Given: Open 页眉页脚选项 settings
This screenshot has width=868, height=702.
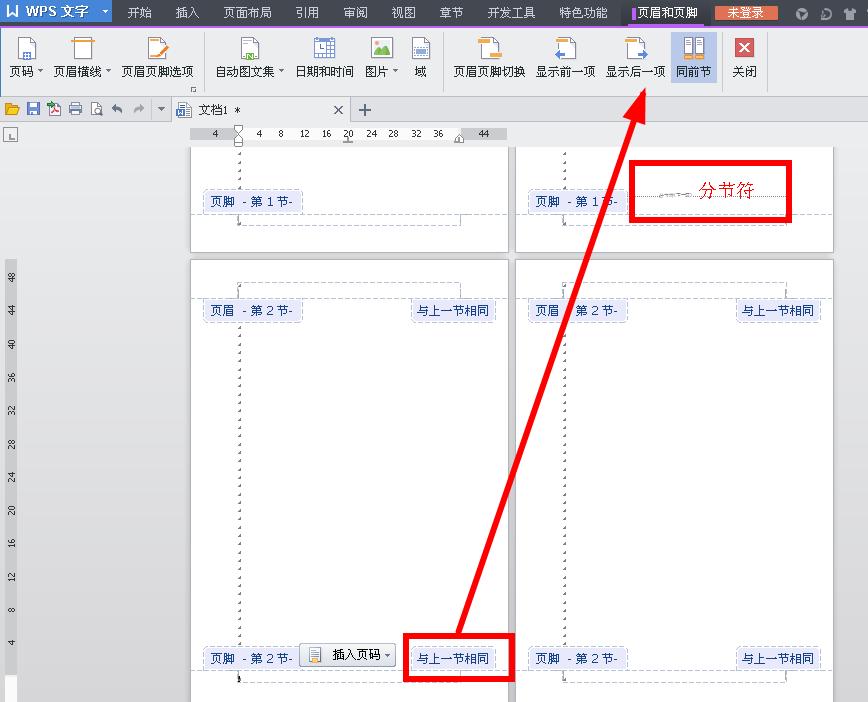Looking at the screenshot, I should [x=157, y=57].
